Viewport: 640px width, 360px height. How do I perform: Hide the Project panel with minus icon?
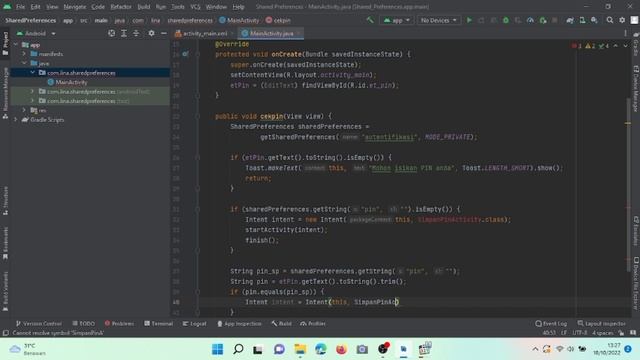point(164,33)
